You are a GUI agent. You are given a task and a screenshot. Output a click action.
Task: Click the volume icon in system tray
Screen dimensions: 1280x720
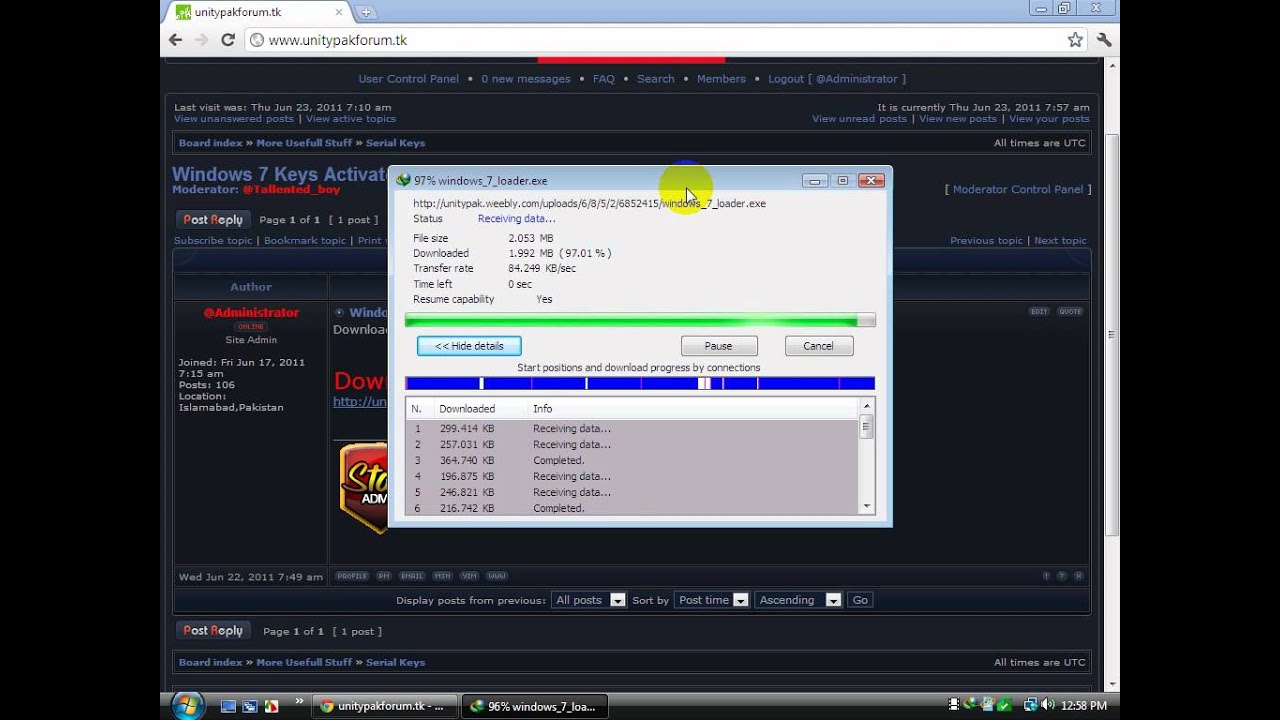coord(1047,705)
